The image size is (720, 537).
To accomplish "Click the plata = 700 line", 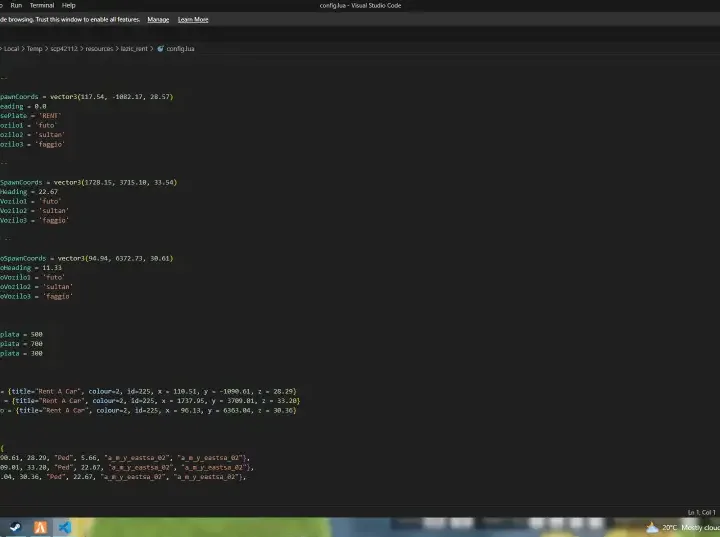I will [21, 344].
